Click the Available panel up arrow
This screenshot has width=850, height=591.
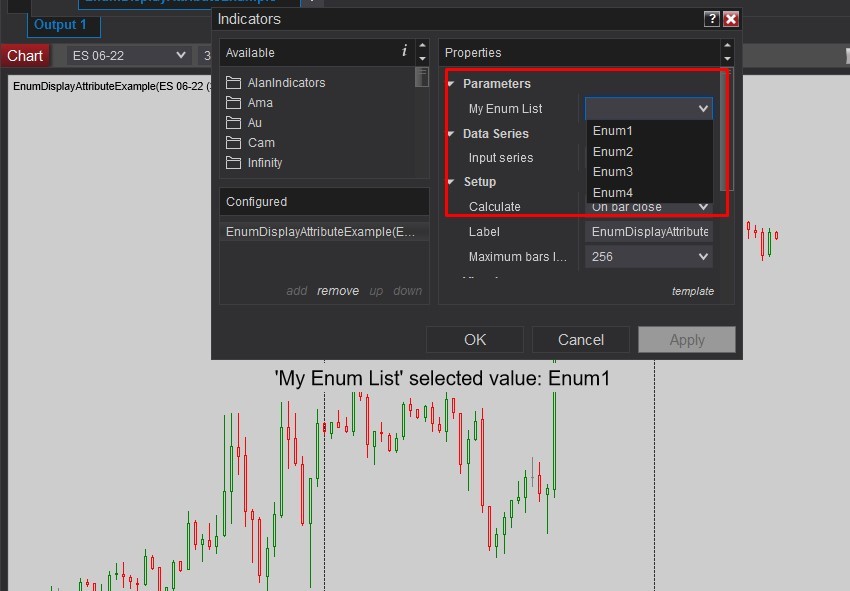coord(422,46)
